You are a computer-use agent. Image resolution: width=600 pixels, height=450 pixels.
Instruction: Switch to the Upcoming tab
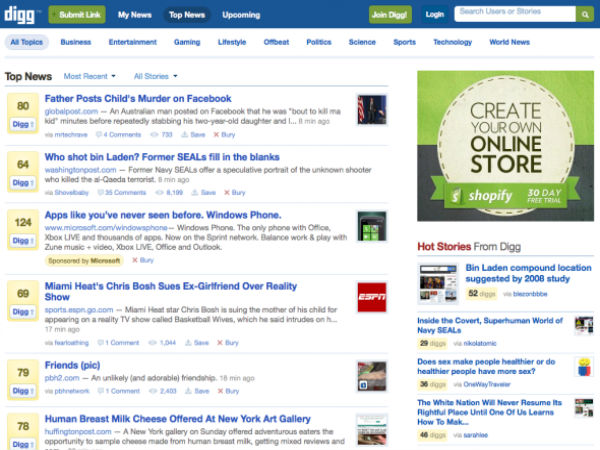[x=241, y=15]
